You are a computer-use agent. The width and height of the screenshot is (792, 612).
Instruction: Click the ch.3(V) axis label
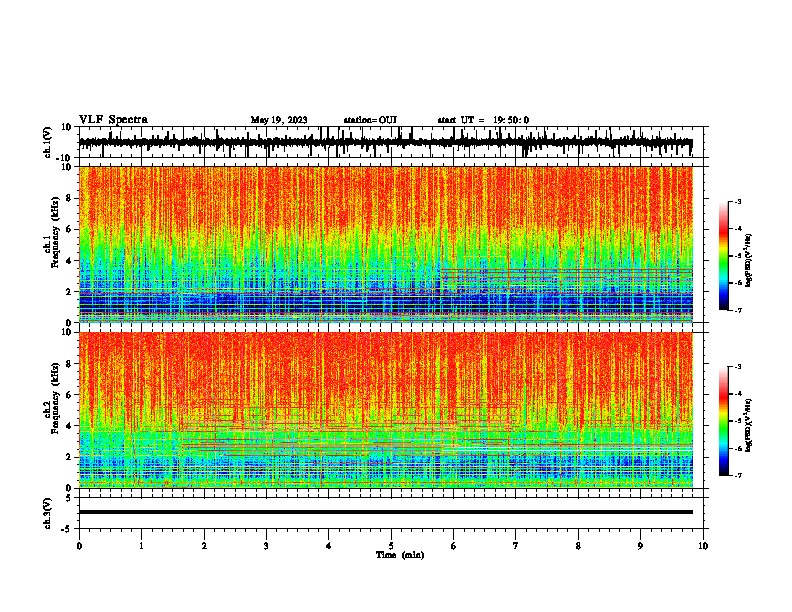[48, 513]
